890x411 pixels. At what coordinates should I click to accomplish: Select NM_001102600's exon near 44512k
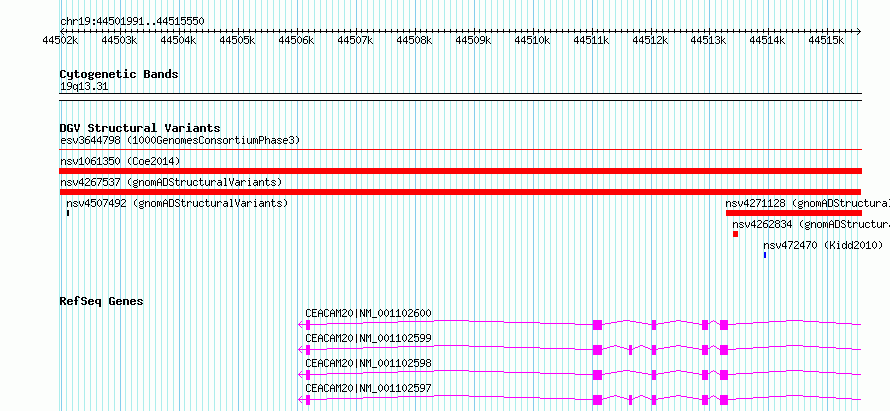pyautogui.click(x=654, y=325)
